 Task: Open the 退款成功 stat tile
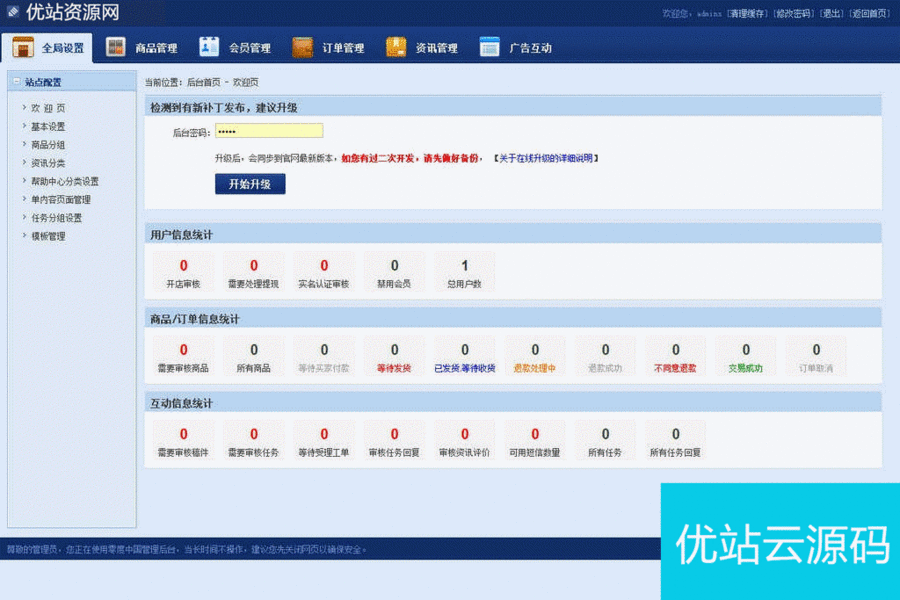click(x=606, y=357)
